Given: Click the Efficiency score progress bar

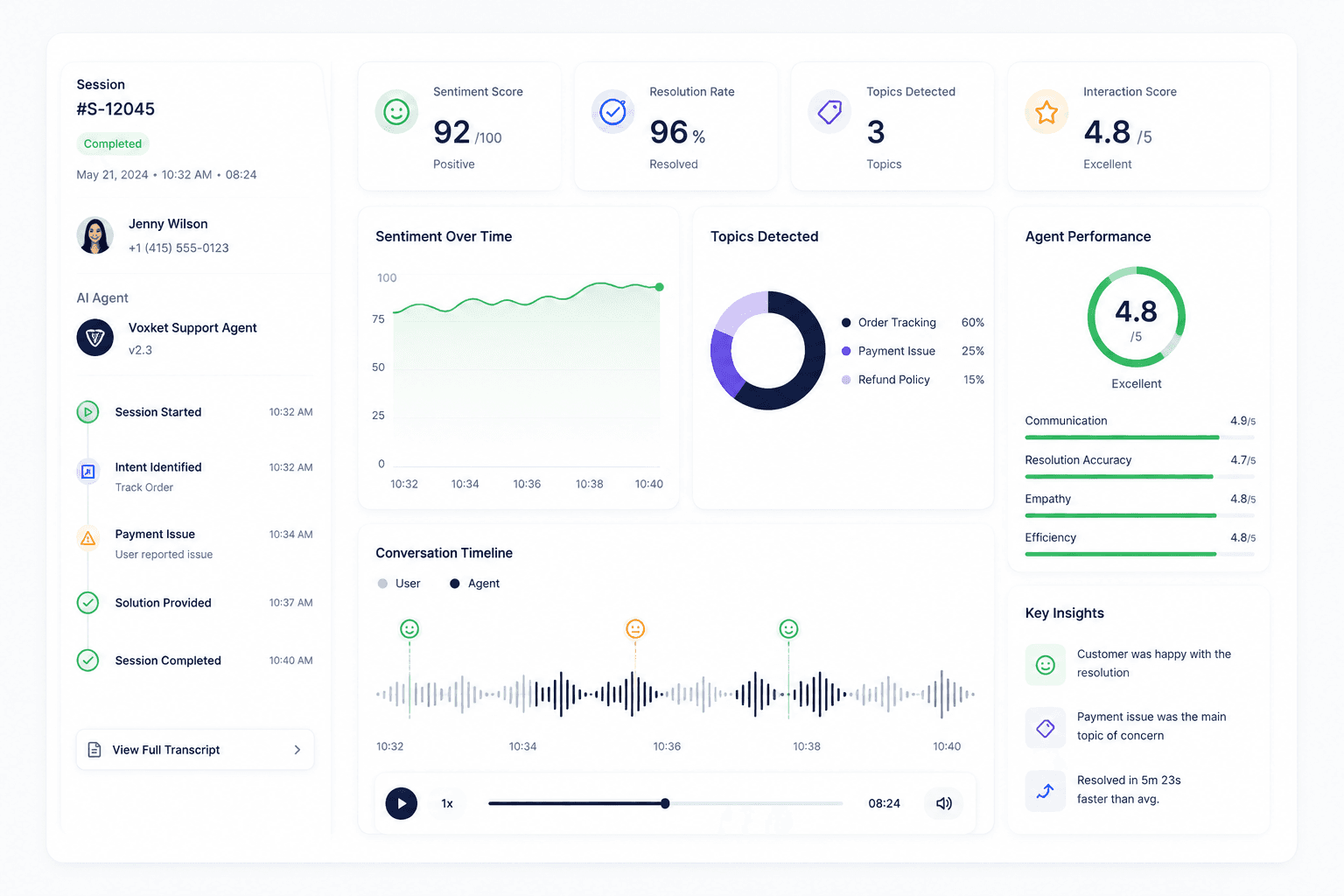Looking at the screenshot, I should click(1139, 554).
